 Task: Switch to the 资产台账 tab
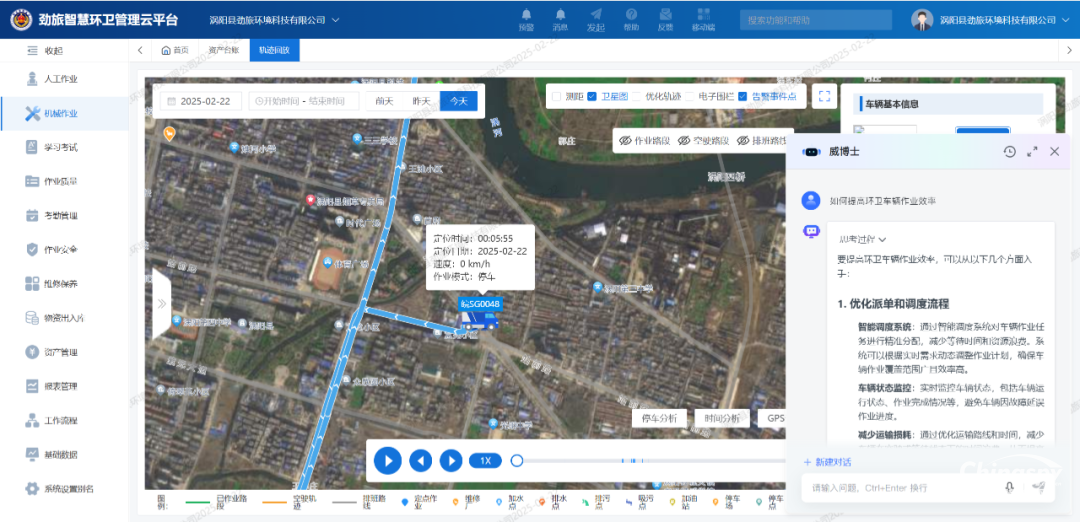(223, 50)
